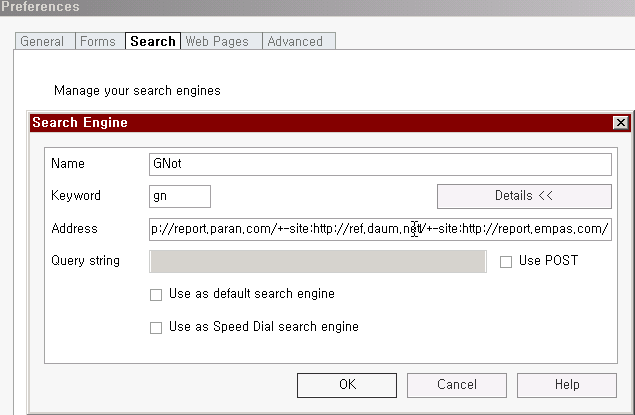Viewport: 635px width, 415px height.
Task: Collapse details with Details << button
Action: [x=524, y=196]
